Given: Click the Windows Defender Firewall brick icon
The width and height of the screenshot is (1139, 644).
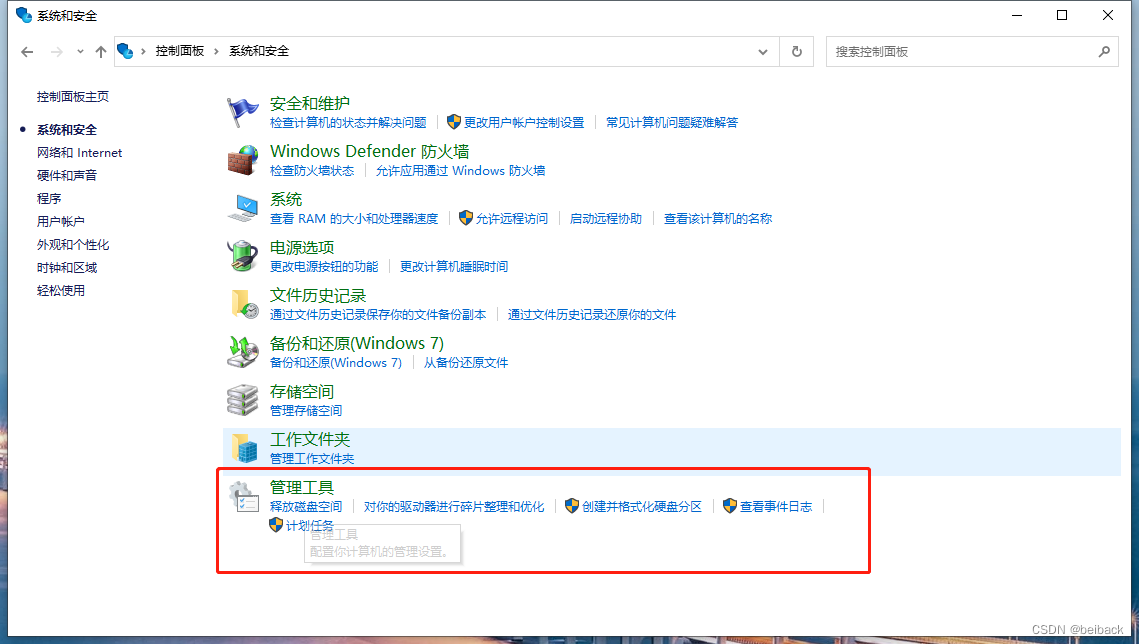Looking at the screenshot, I should 243,160.
